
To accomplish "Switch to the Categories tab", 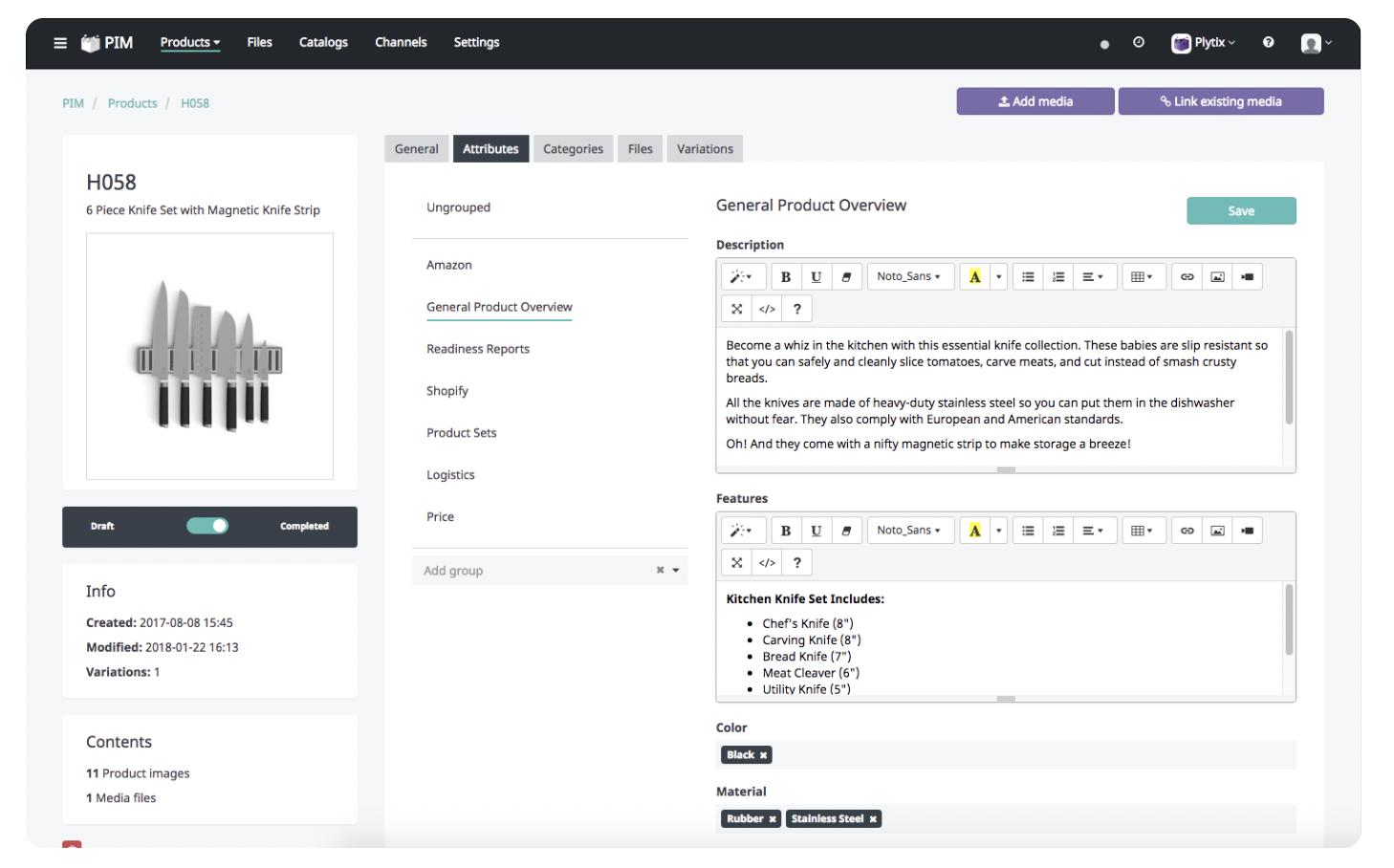I will 573,149.
